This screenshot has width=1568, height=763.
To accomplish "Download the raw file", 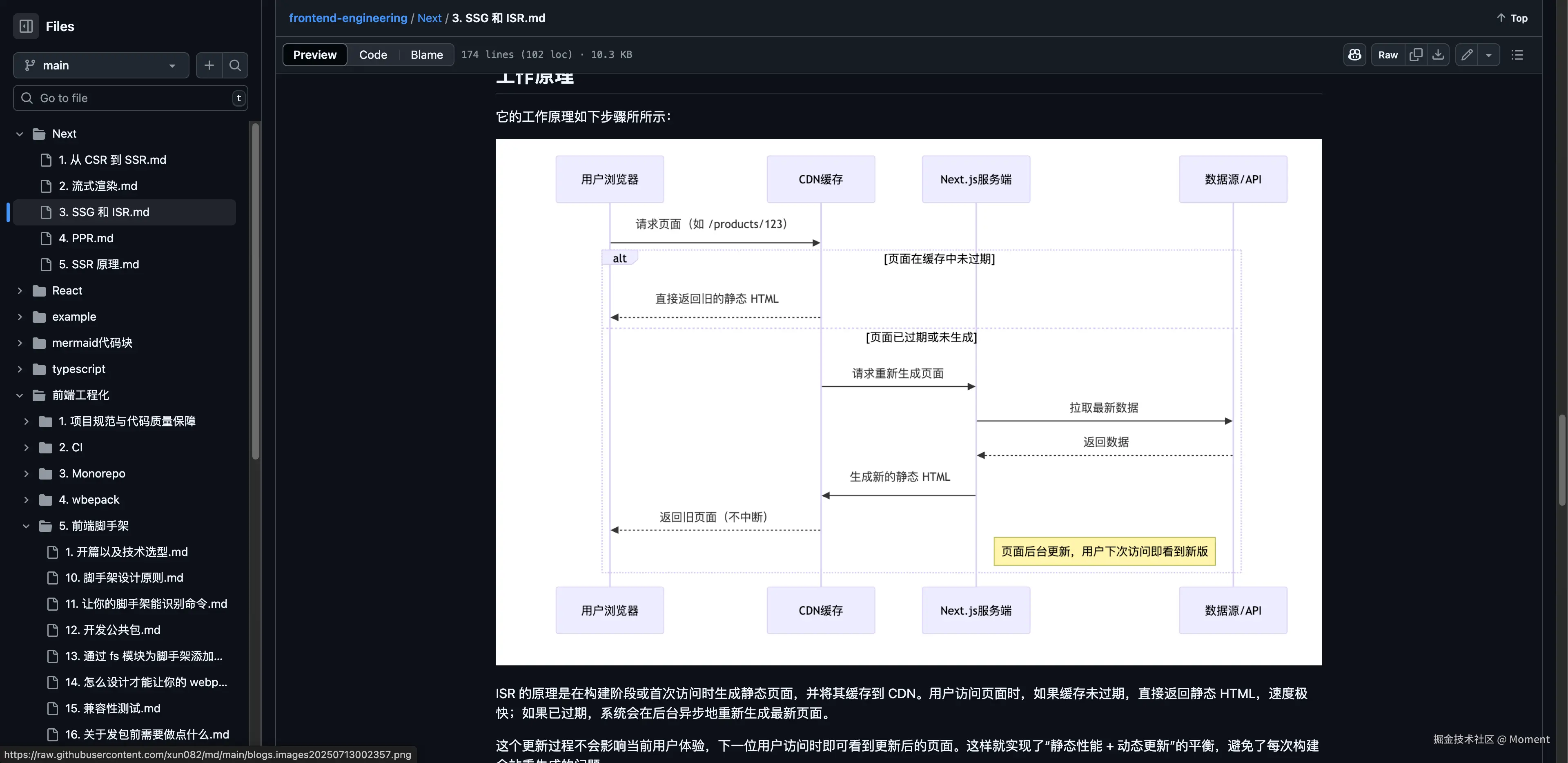I will point(1438,54).
